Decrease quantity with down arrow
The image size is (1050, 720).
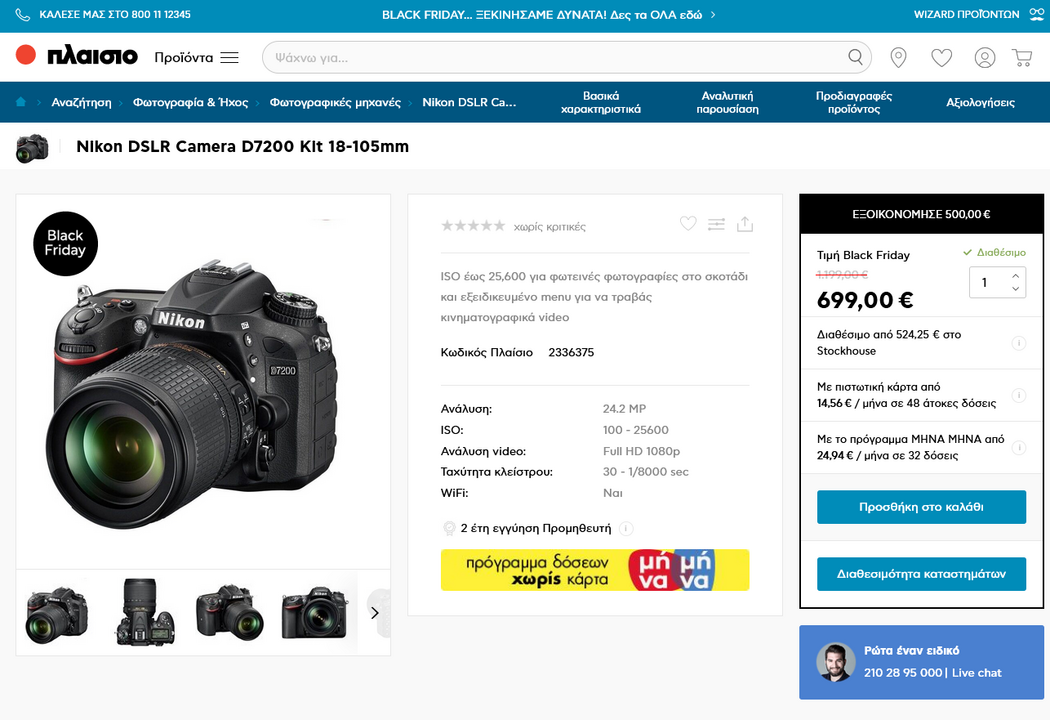click(1015, 289)
